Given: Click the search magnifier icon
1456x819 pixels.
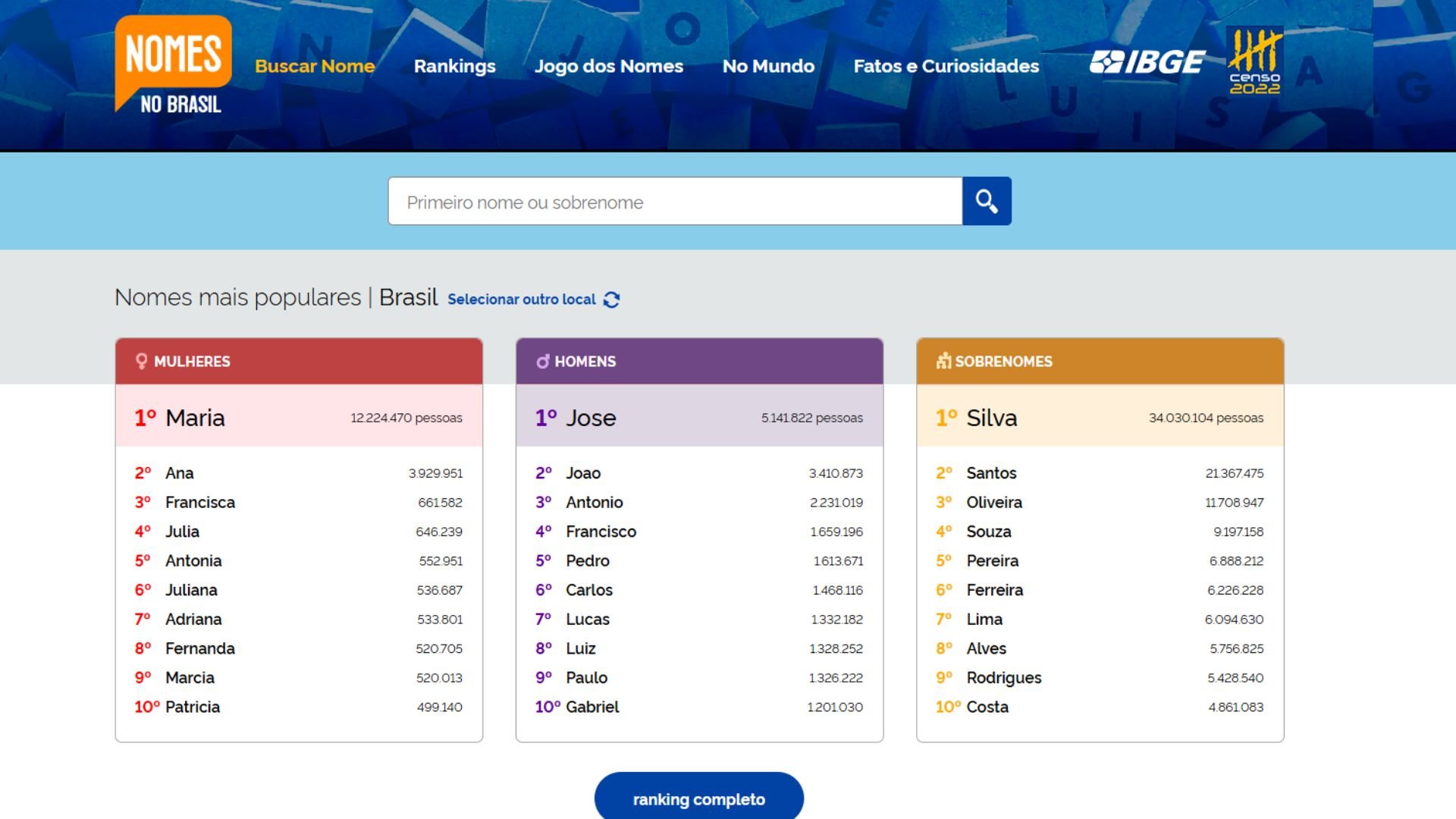Looking at the screenshot, I should pyautogui.click(x=986, y=201).
